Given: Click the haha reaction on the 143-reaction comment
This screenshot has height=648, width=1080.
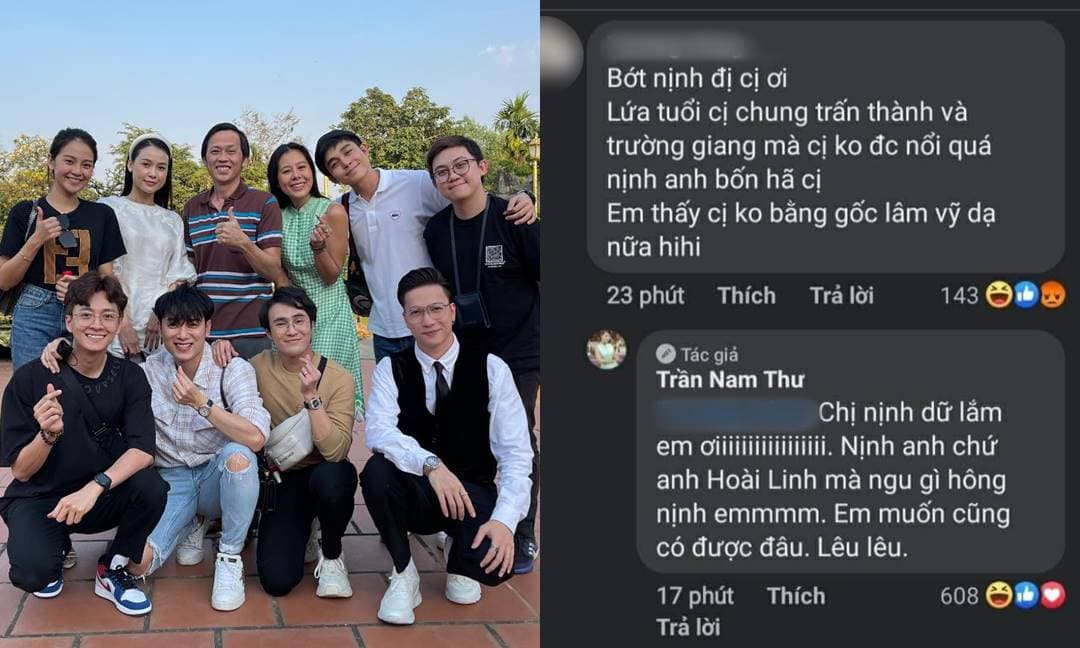Looking at the screenshot, I should (998, 295).
